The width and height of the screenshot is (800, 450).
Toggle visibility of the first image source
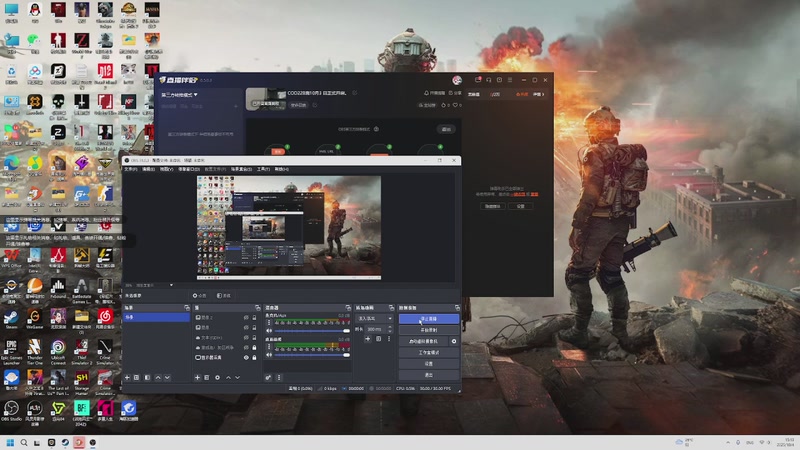click(x=246, y=317)
